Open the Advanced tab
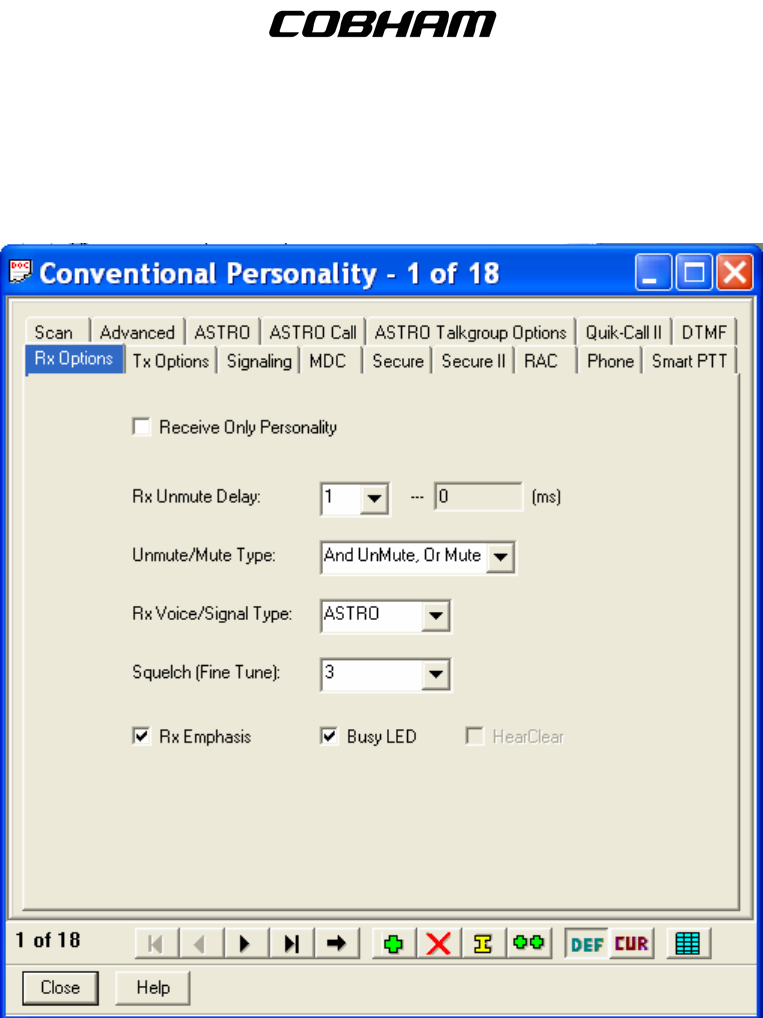Viewport: 763px width, 1018px height. (138, 332)
